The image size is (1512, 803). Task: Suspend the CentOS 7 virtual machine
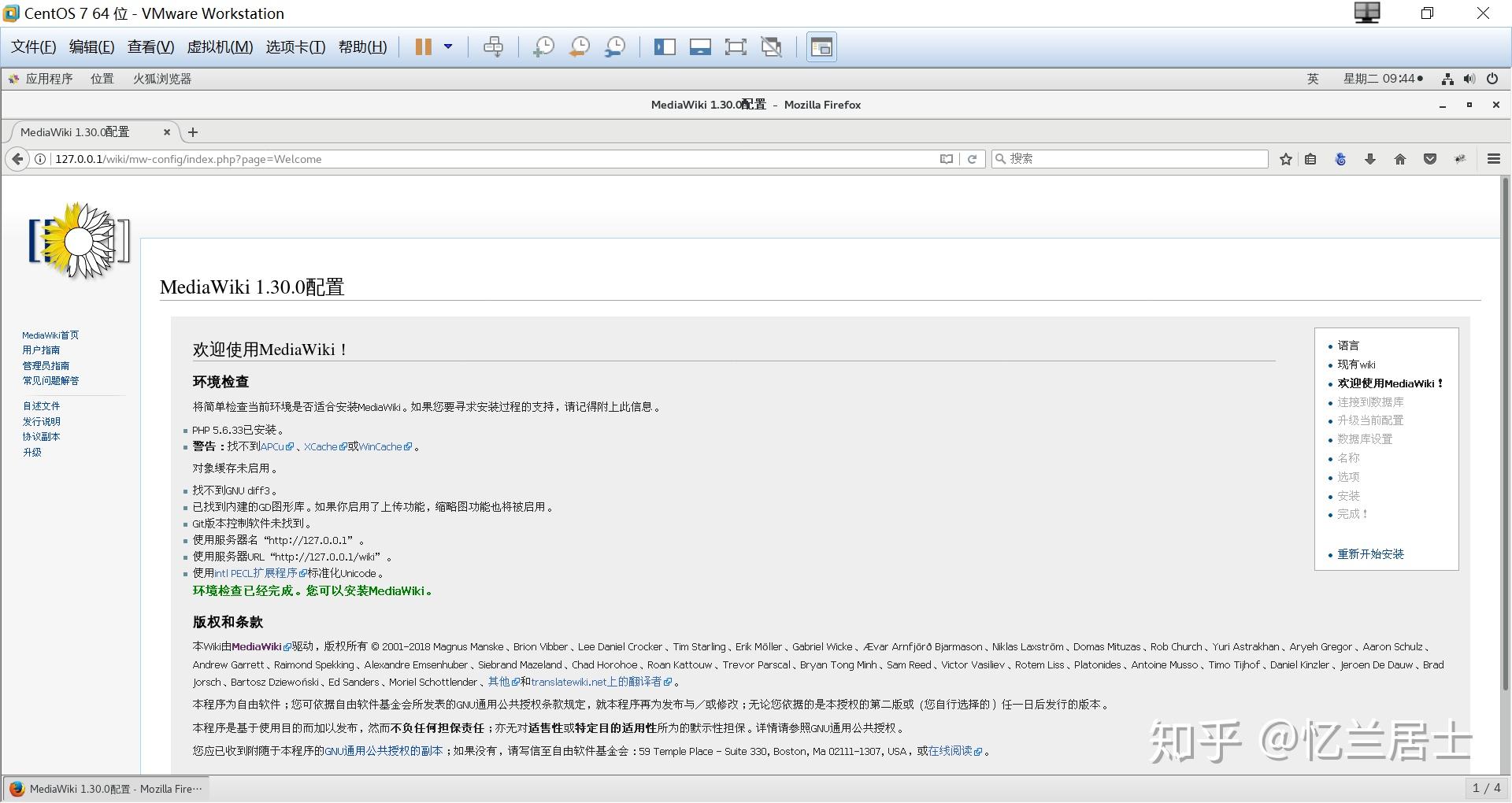(422, 46)
